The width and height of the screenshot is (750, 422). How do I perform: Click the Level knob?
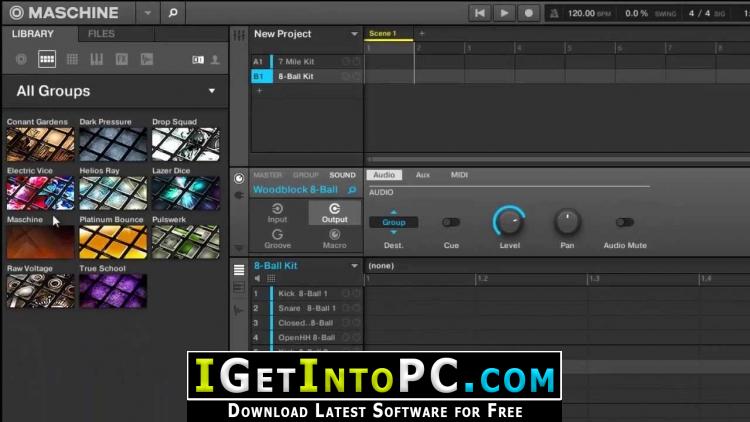tap(509, 221)
